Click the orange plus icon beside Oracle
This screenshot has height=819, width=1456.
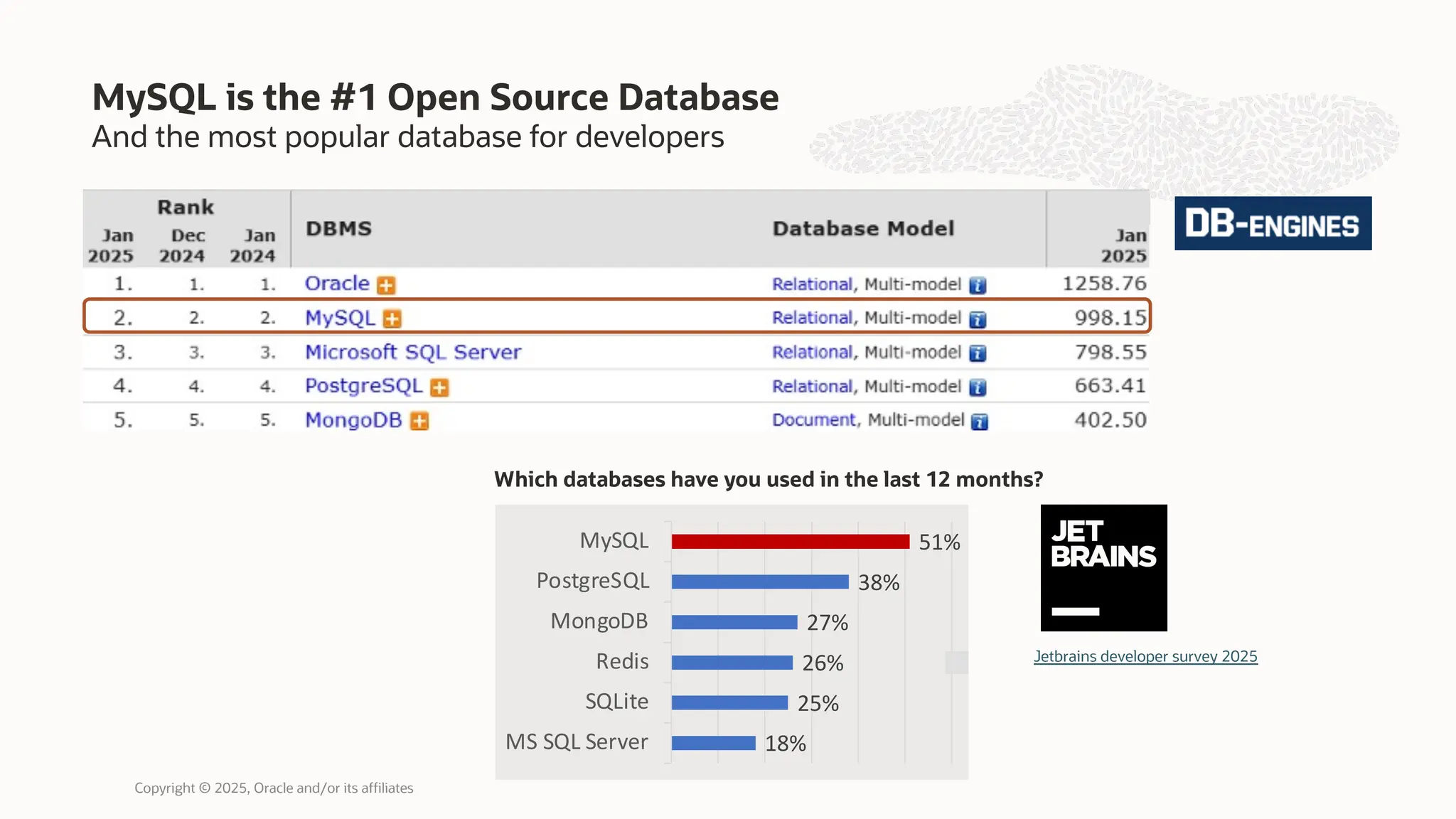click(386, 285)
